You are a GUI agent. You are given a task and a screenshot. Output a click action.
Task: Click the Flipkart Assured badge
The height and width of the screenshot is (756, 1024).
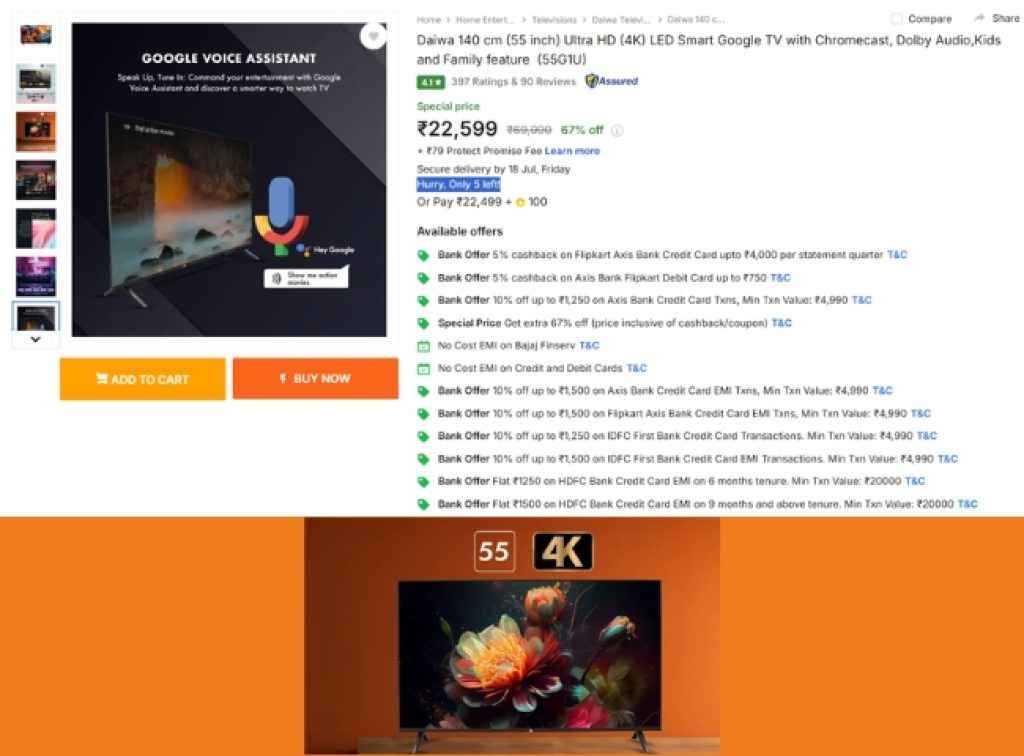pos(611,81)
